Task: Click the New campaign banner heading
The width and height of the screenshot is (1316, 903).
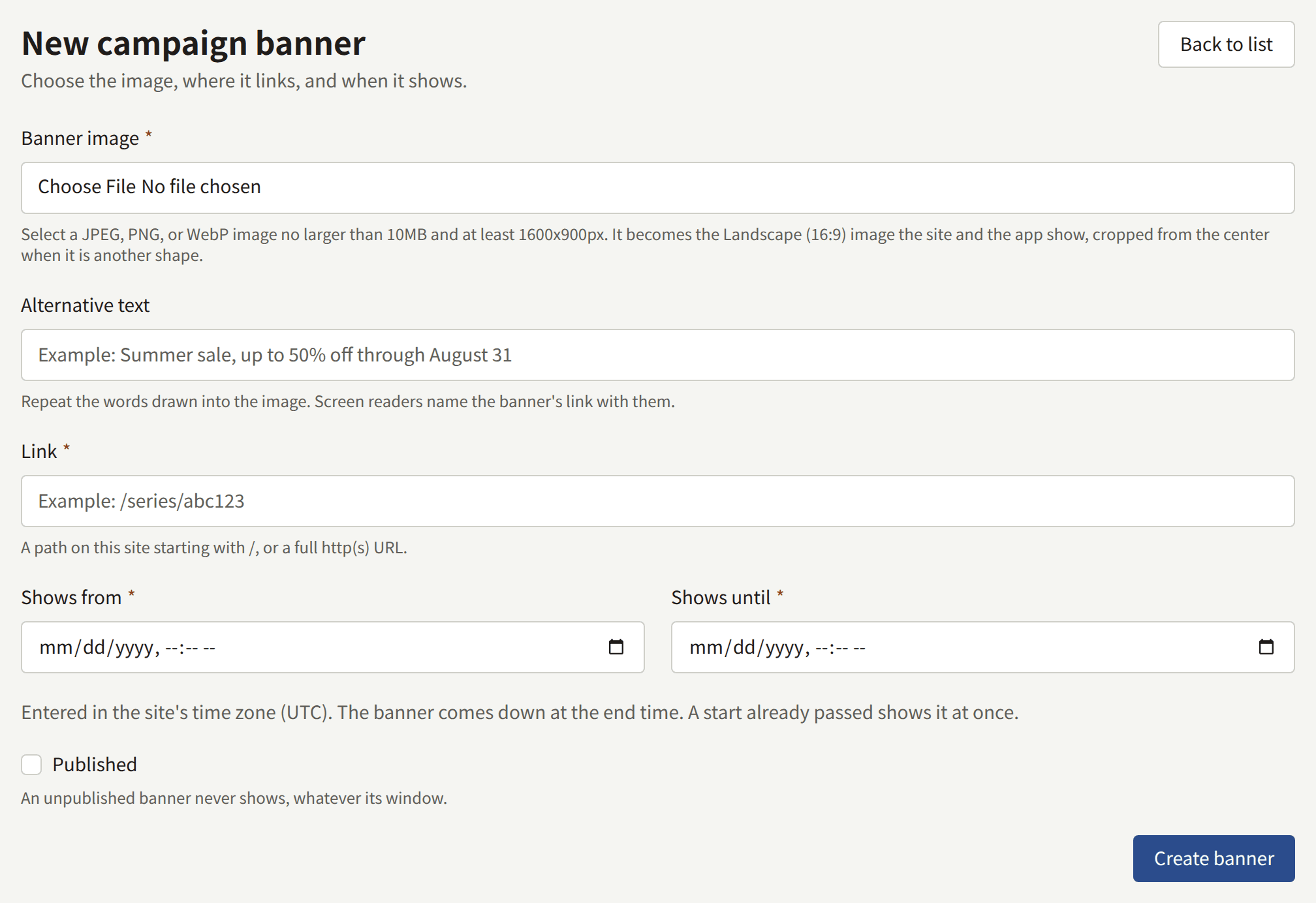Action: coord(193,44)
